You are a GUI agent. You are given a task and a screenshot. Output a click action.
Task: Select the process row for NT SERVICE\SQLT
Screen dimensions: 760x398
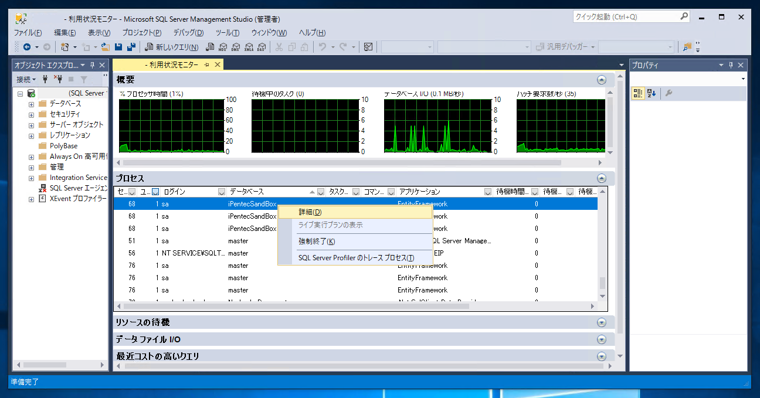pos(355,253)
